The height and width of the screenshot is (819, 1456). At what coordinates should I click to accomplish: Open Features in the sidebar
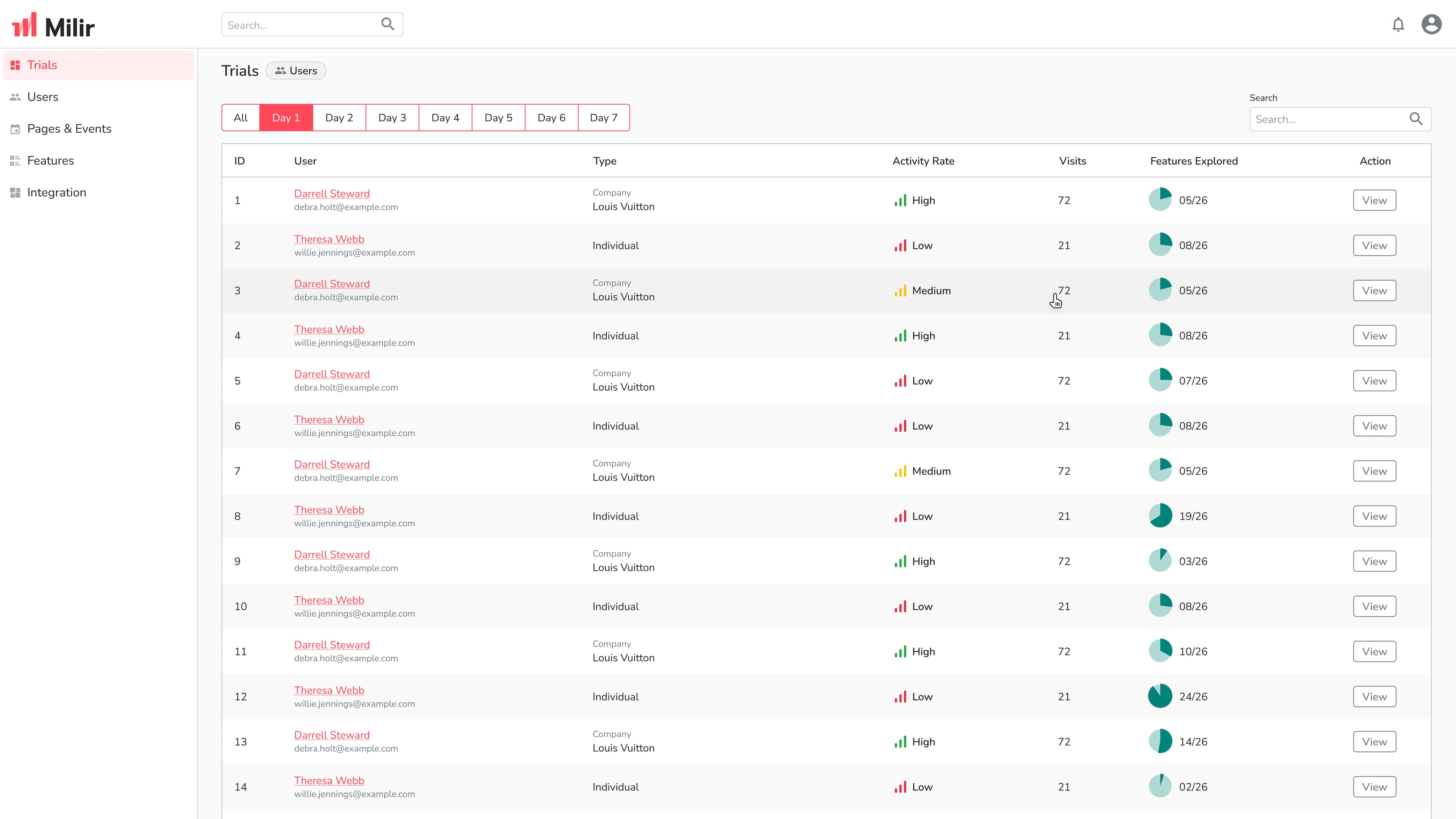(98, 161)
